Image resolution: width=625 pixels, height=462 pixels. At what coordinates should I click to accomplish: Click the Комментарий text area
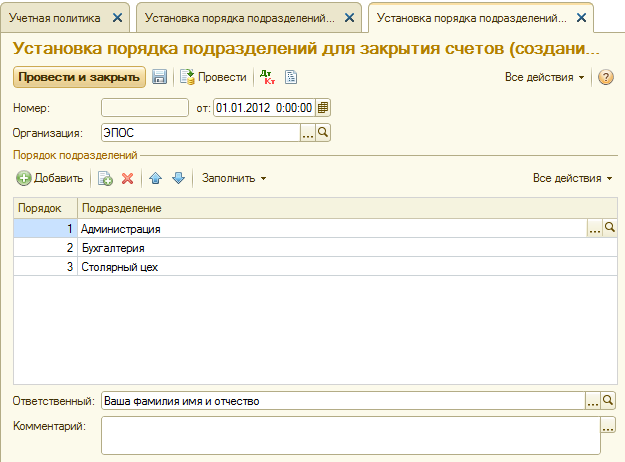[351, 435]
